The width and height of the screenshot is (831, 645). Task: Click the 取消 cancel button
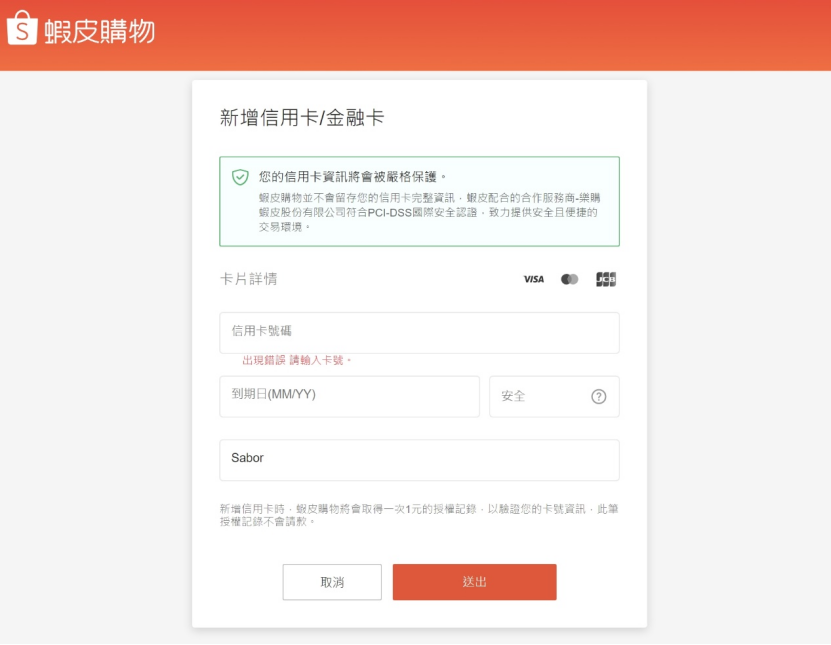coord(332,582)
